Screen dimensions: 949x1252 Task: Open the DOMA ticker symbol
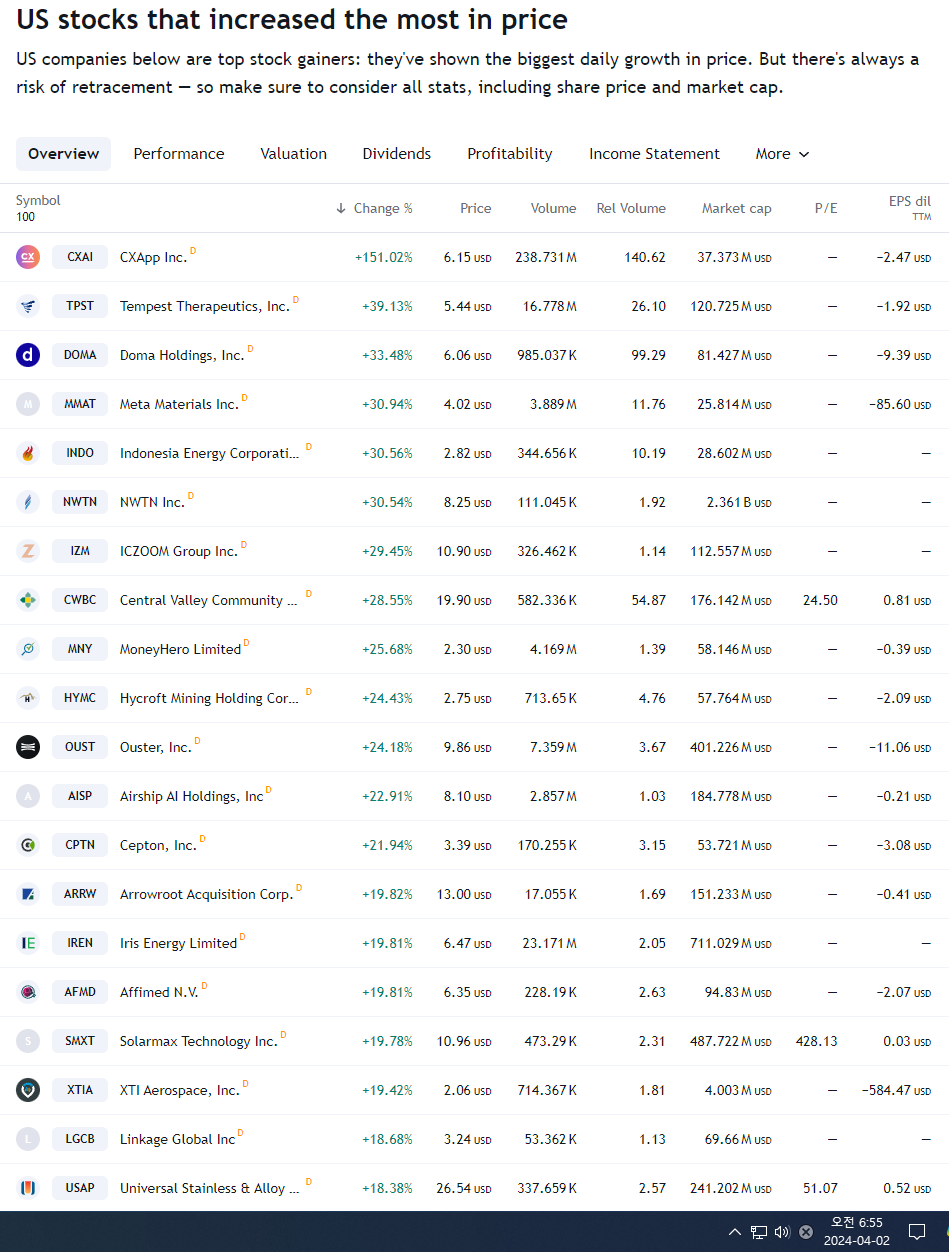click(80, 355)
